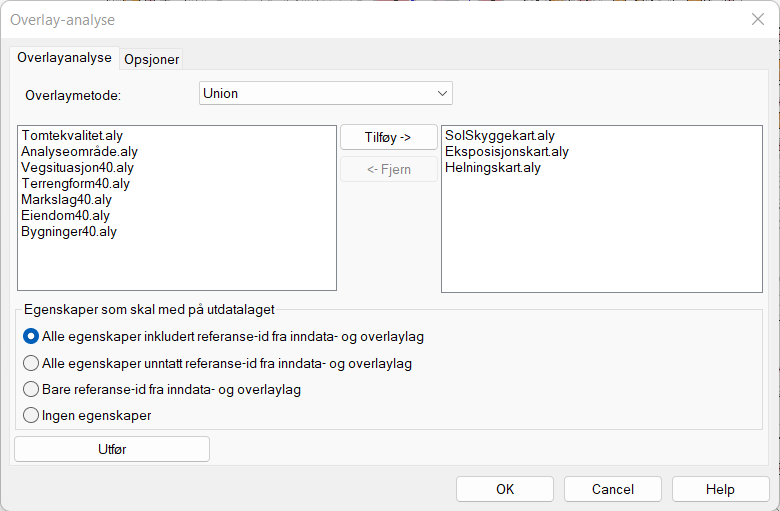Pick Helningskart.aly in the right list
Screen dimensions: 780x511
(x=493, y=167)
